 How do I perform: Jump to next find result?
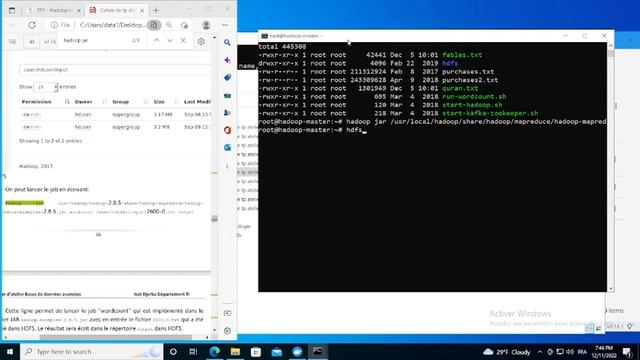170,40
